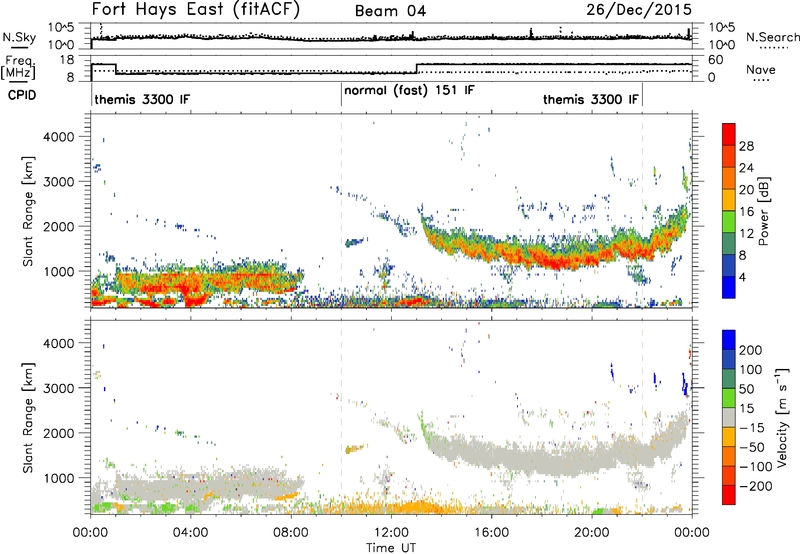The height and width of the screenshot is (554, 800).
Task: Click the '1000' range tick in velocity panel
Action: pyautogui.click(x=58, y=478)
